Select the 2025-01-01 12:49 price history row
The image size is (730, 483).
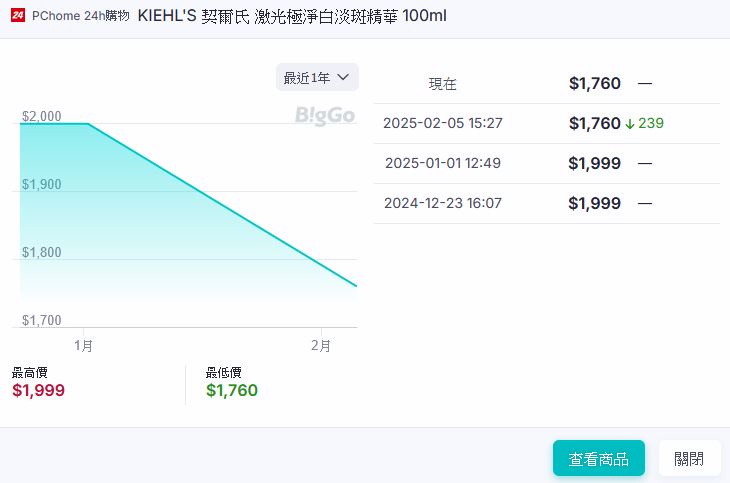click(546, 163)
